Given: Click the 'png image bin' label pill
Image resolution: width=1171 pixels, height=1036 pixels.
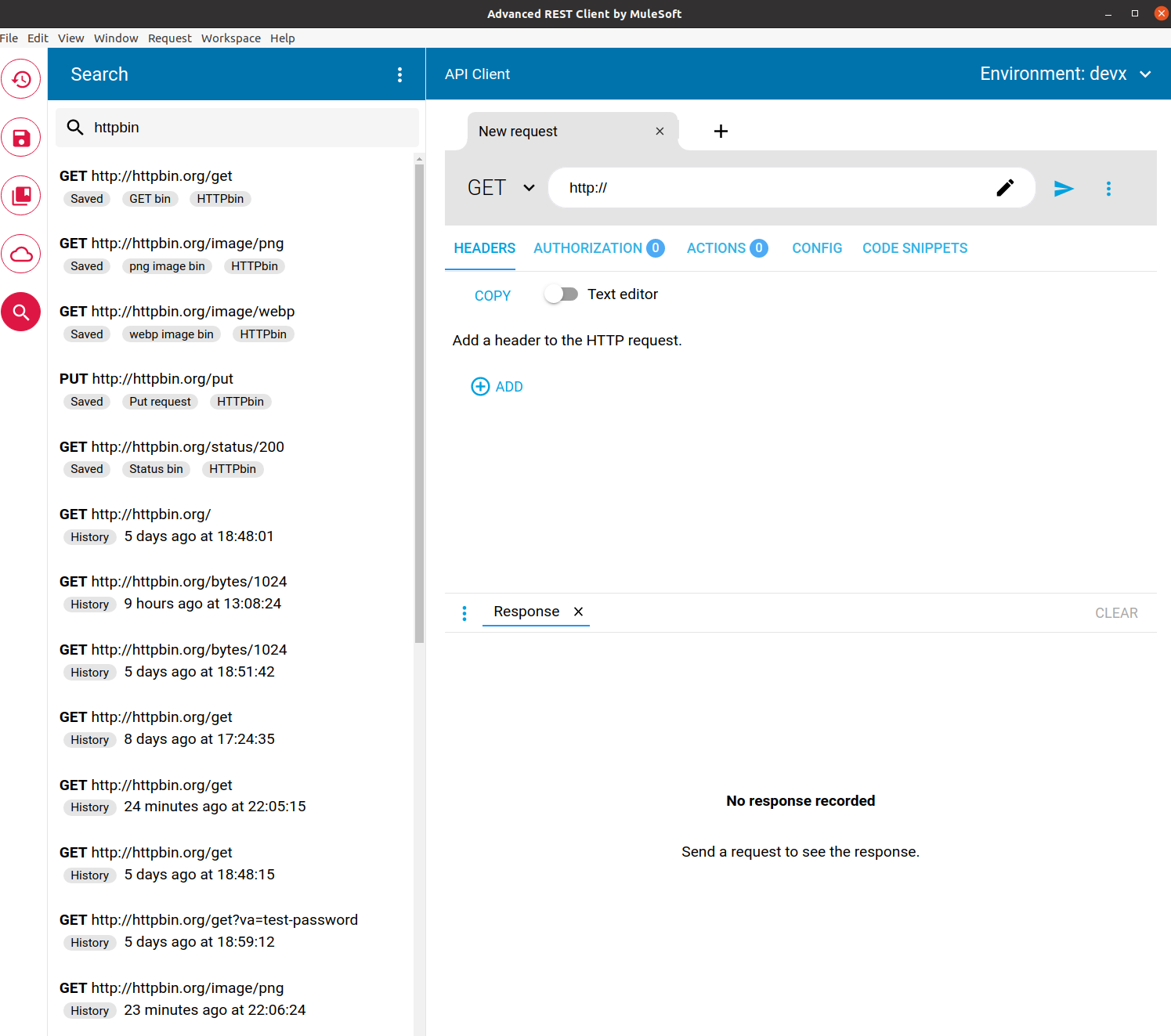Looking at the screenshot, I should 167,266.
